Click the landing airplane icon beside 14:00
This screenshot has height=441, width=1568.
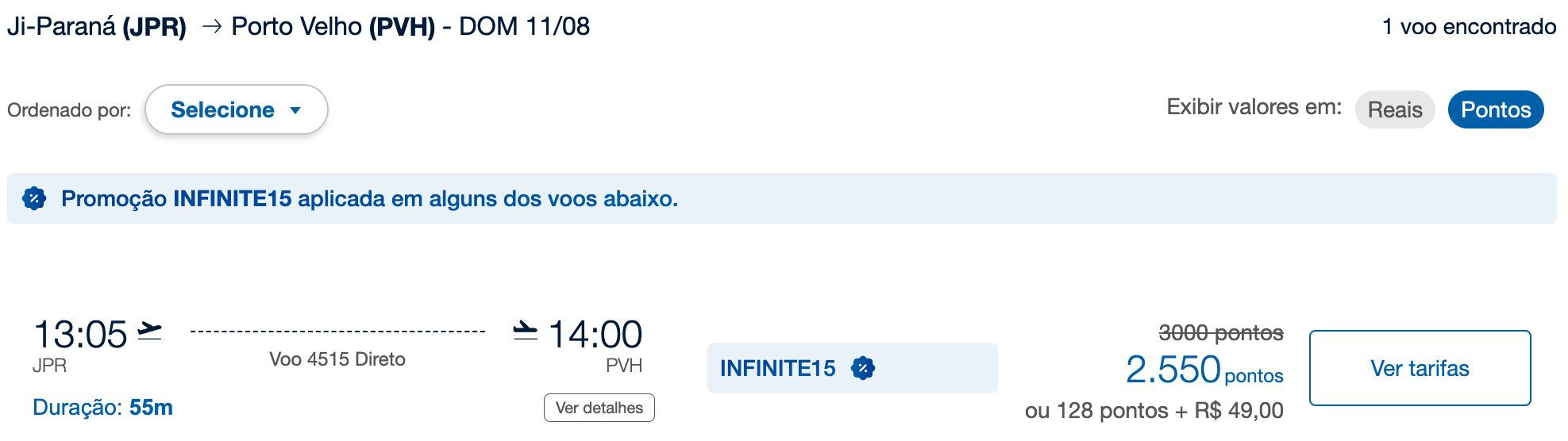click(x=525, y=330)
